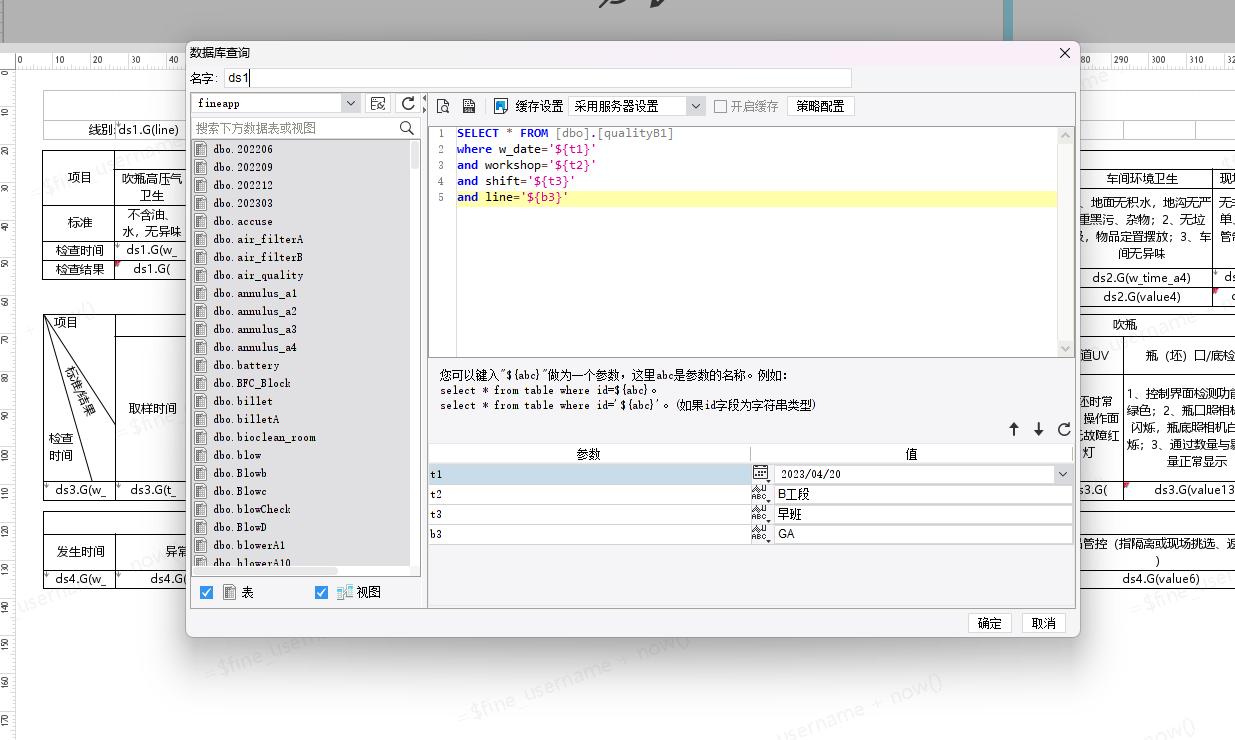Click the table search box
Screen dimensions: 1235x740
click(295, 128)
